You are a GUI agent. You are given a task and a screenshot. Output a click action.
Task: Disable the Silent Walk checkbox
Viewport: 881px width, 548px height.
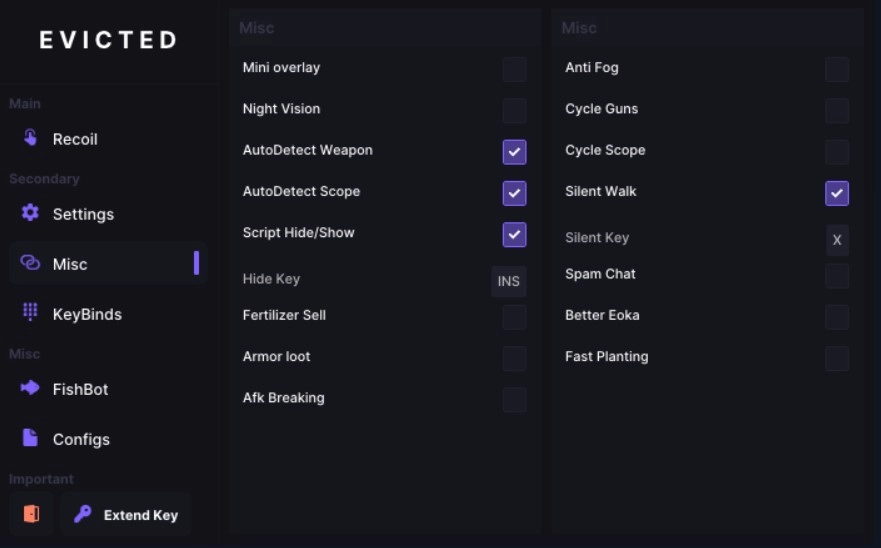click(x=837, y=193)
